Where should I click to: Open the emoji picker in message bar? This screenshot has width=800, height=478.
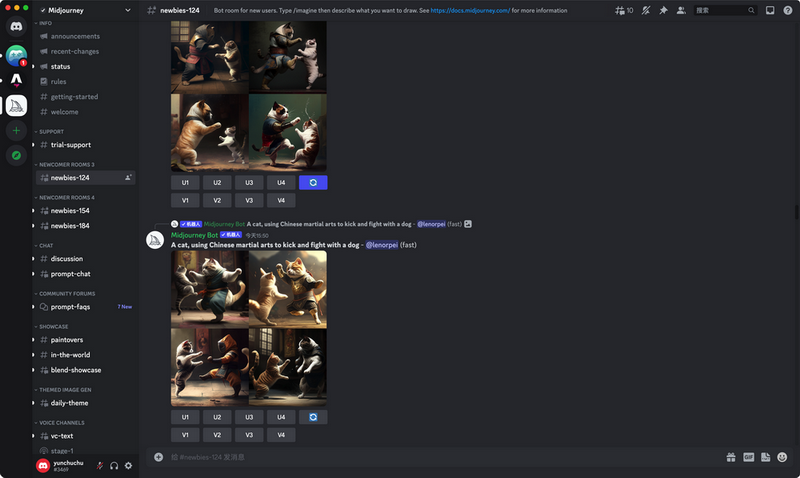782,457
